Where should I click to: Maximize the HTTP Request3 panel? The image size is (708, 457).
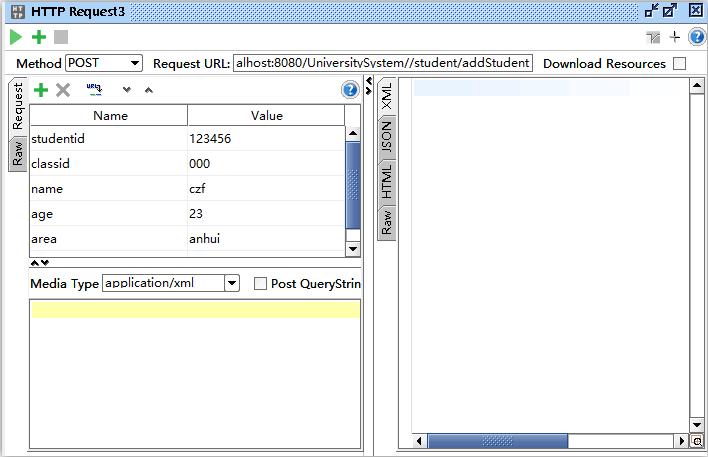click(x=670, y=10)
